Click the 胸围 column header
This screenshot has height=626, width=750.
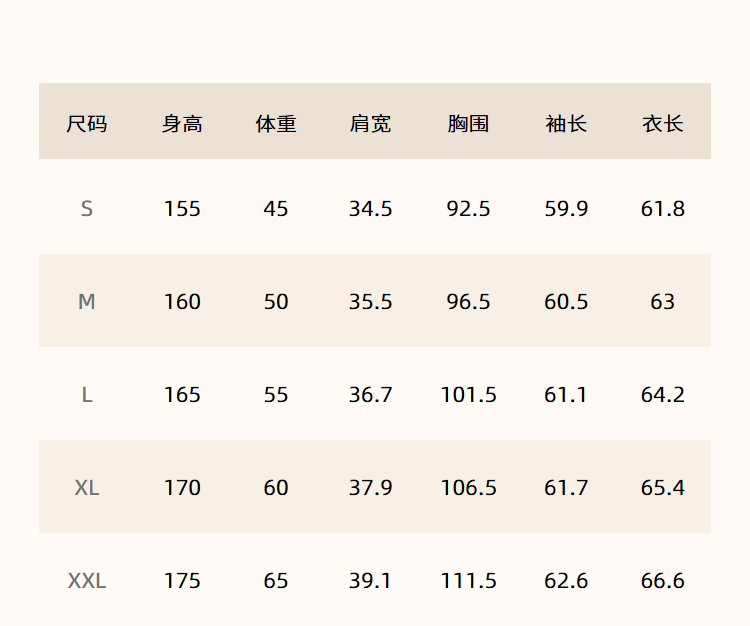[468, 124]
